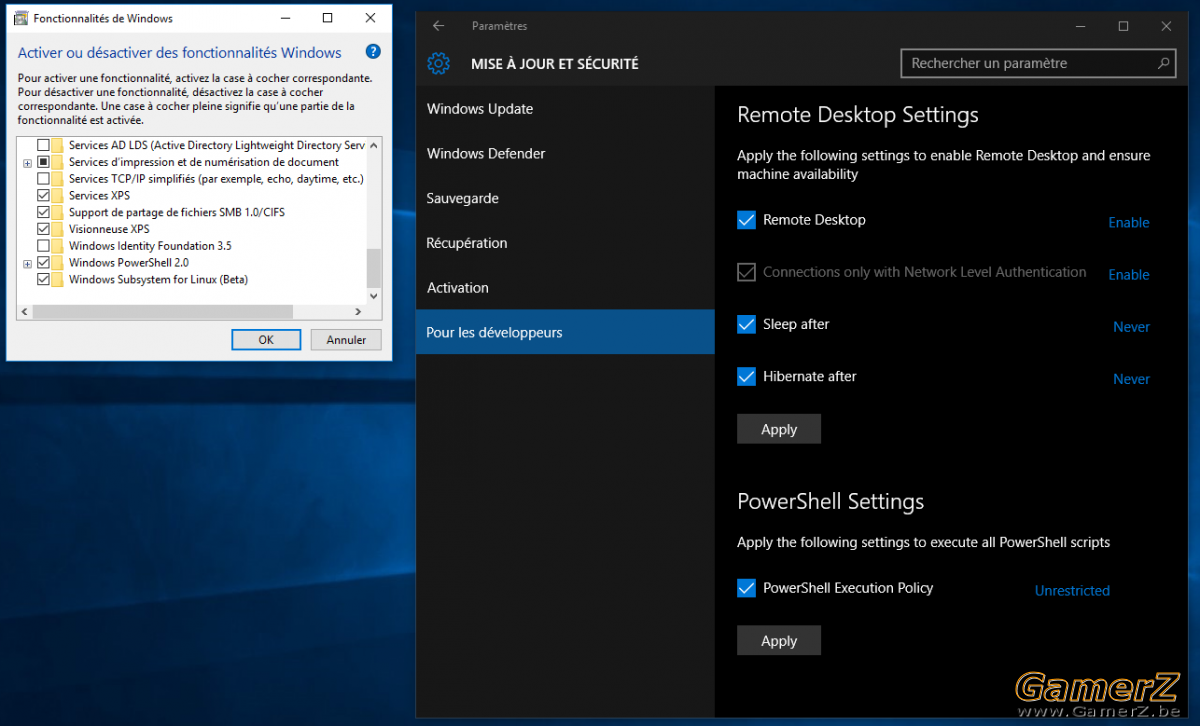Disable Support de partage de fichiers SMB 1.0/CIFS
Image resolution: width=1200 pixels, height=726 pixels.
point(43,213)
